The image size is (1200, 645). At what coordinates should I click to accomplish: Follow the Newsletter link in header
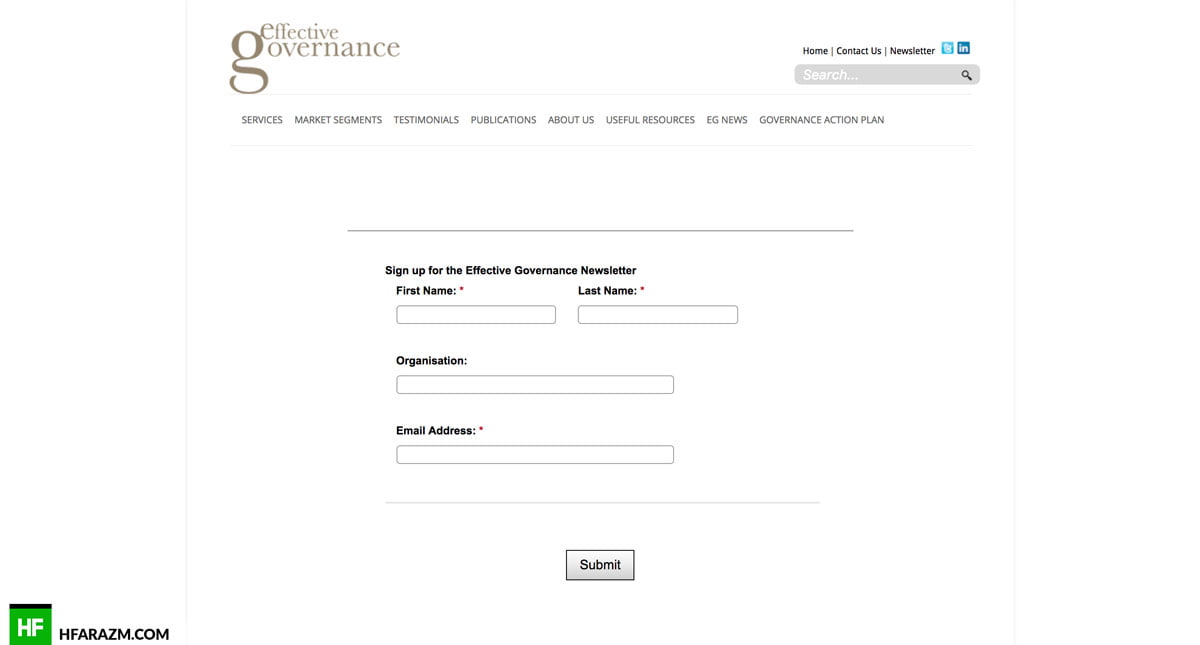click(x=912, y=51)
